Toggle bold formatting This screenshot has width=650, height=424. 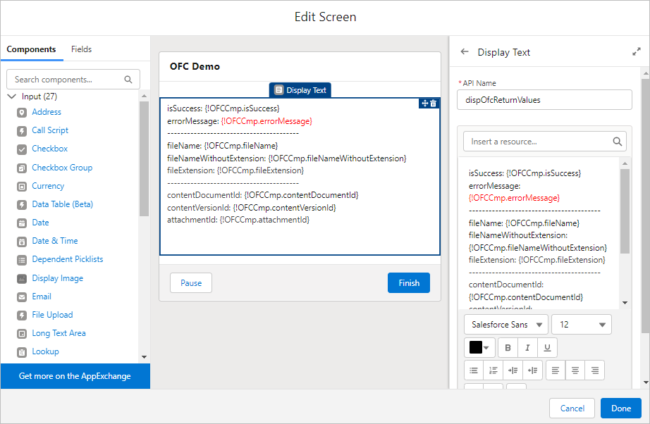pos(507,347)
